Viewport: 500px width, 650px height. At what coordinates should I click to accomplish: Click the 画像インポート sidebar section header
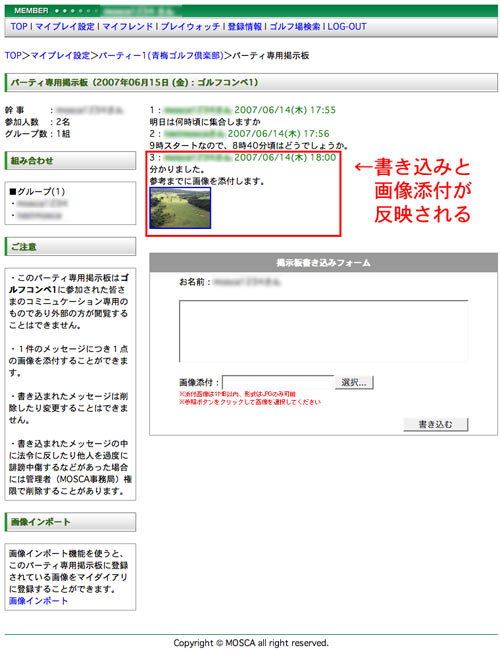pyautogui.click(x=70, y=522)
